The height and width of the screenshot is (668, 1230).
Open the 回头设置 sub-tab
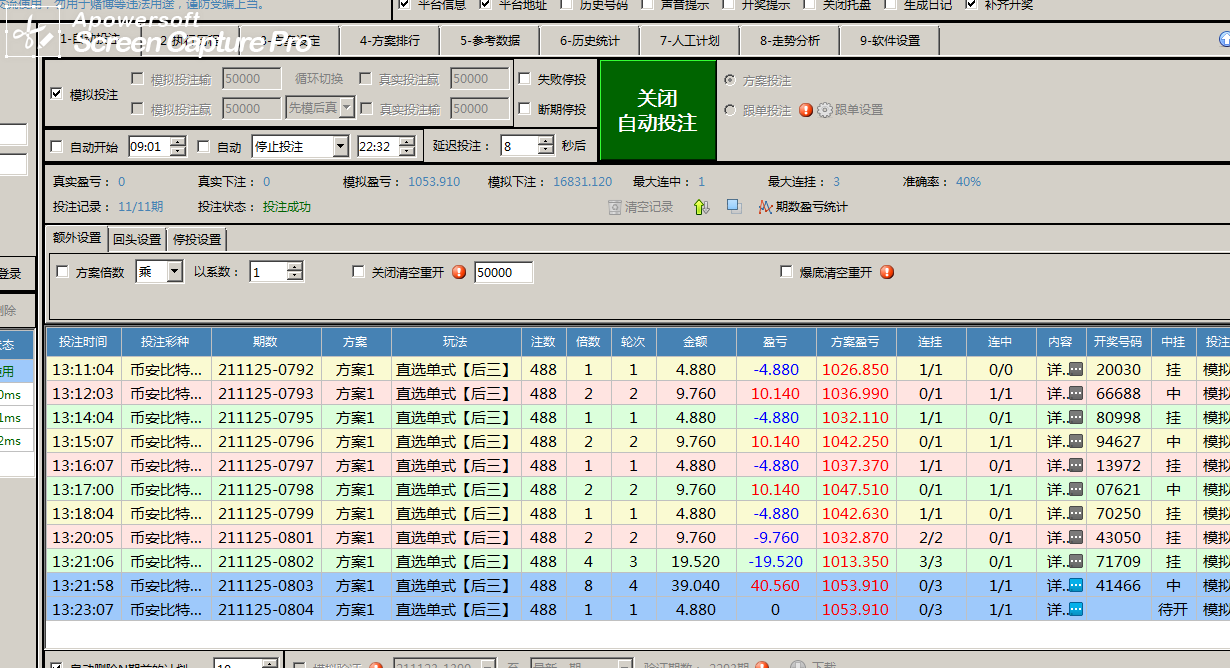click(x=137, y=239)
